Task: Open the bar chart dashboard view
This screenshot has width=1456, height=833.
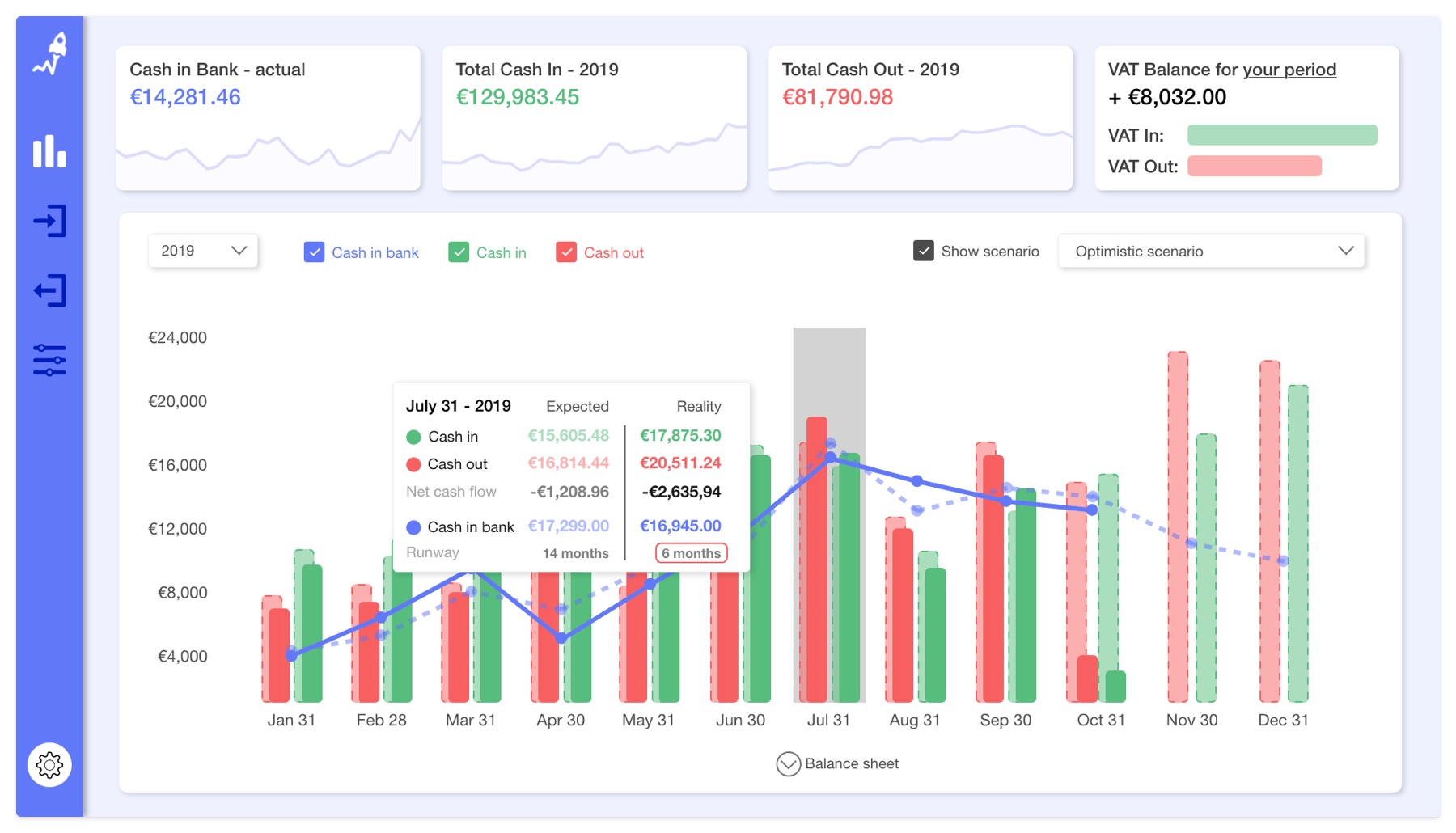Action: point(49,150)
